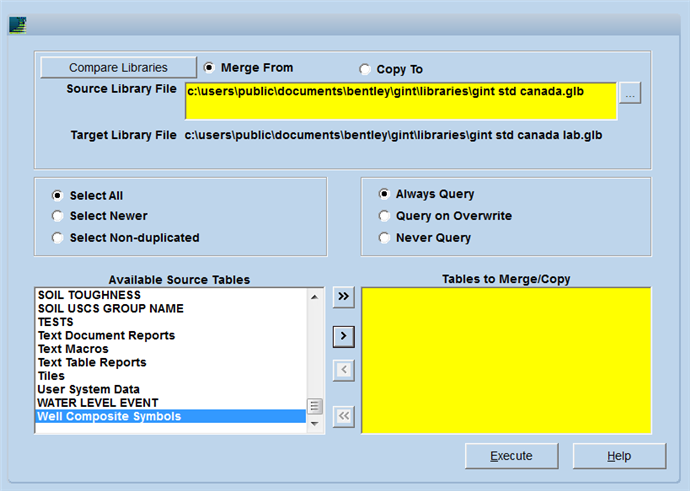Select SOIL TOUGHNESS in source tables

click(170, 295)
